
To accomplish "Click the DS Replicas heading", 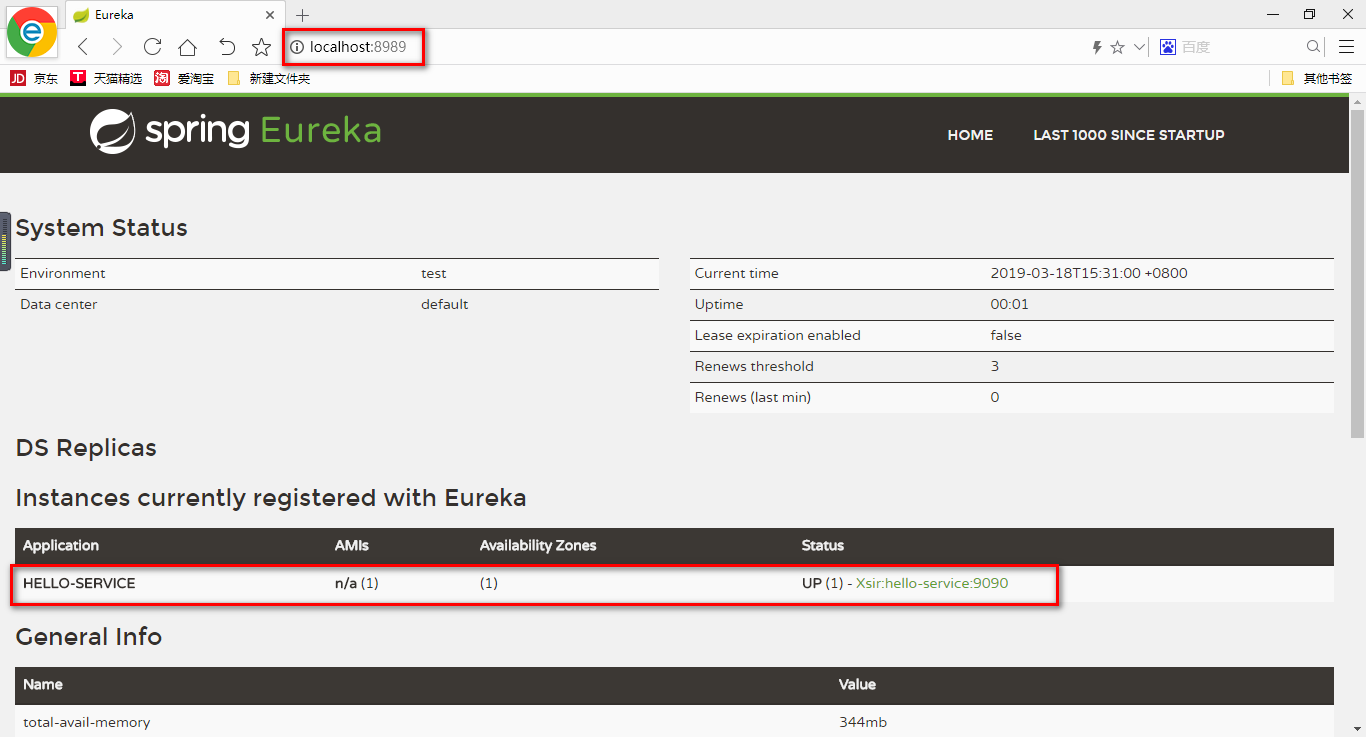I will coord(86,448).
